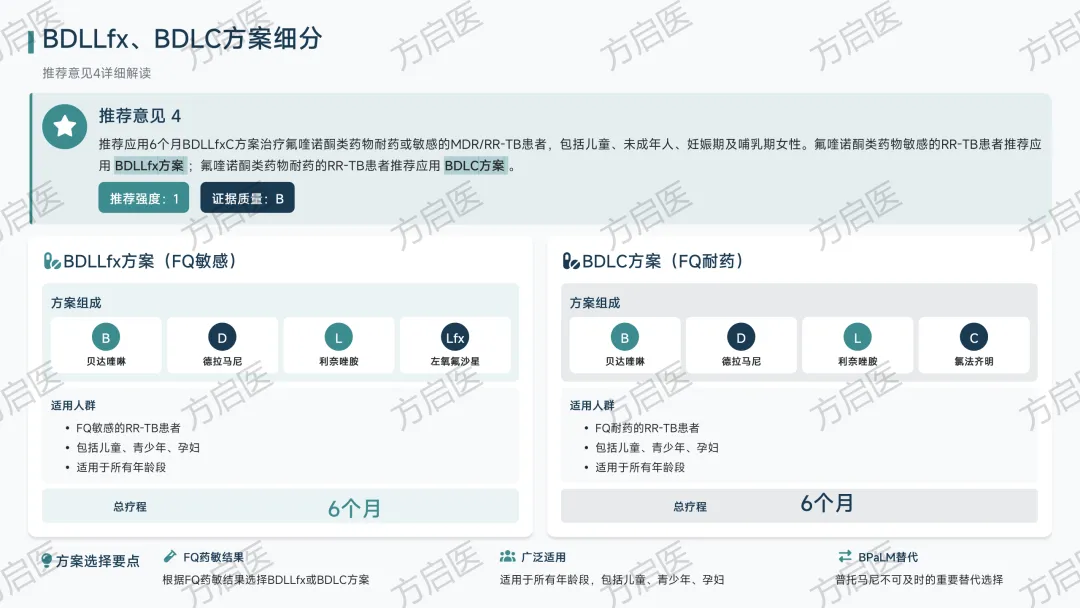
Task: Click the B circle above 贝达喹啉 in BDLLfx card
Action: (x=106, y=337)
